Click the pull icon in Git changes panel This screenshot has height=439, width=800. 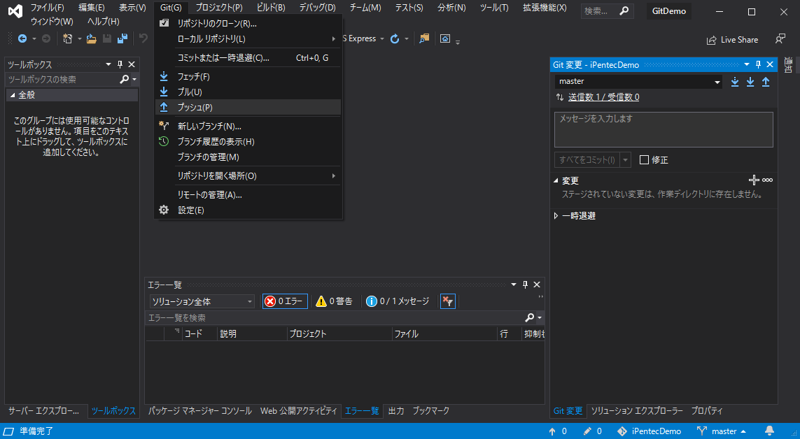[751, 82]
